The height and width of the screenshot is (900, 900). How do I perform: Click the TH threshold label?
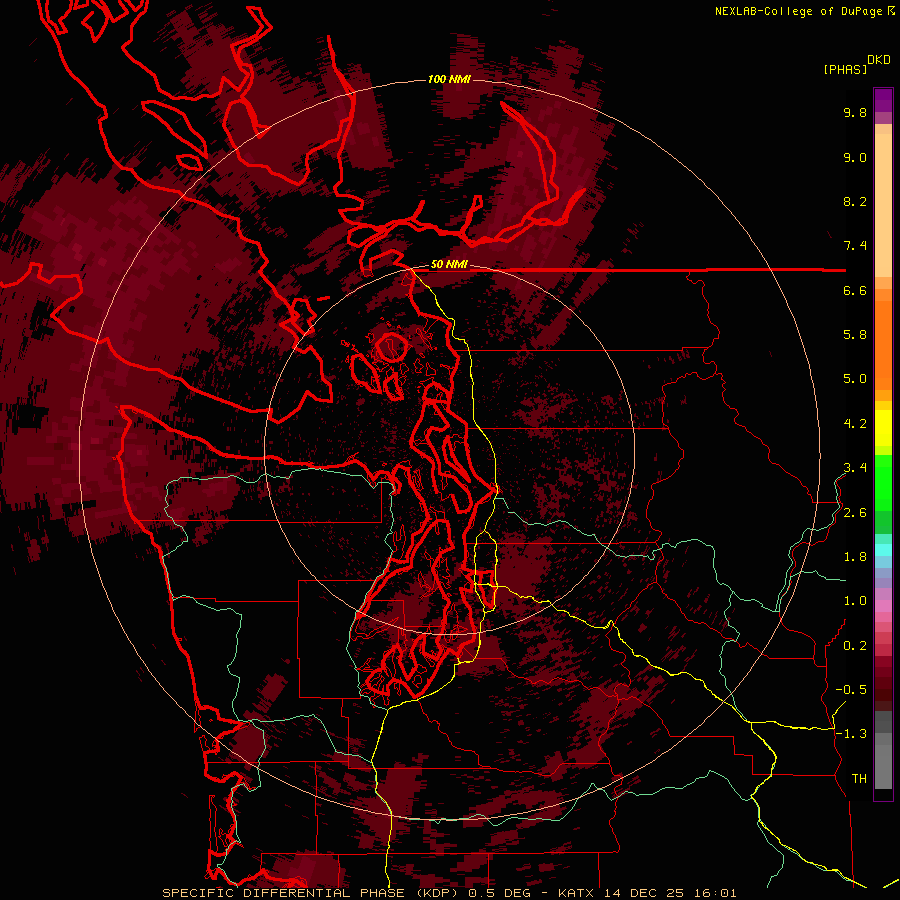[x=859, y=779]
